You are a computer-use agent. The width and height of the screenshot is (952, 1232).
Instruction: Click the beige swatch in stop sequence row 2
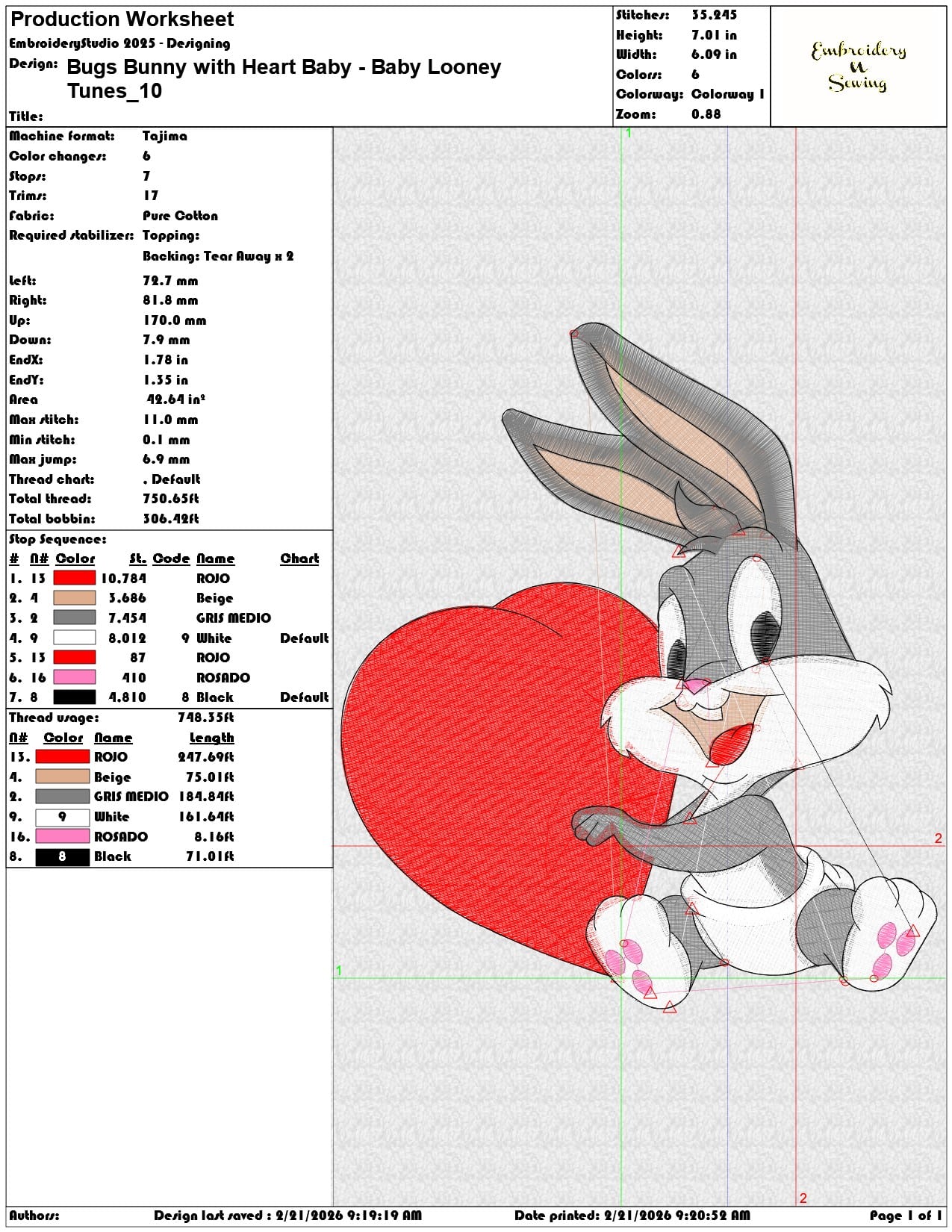pyautogui.click(x=75, y=598)
